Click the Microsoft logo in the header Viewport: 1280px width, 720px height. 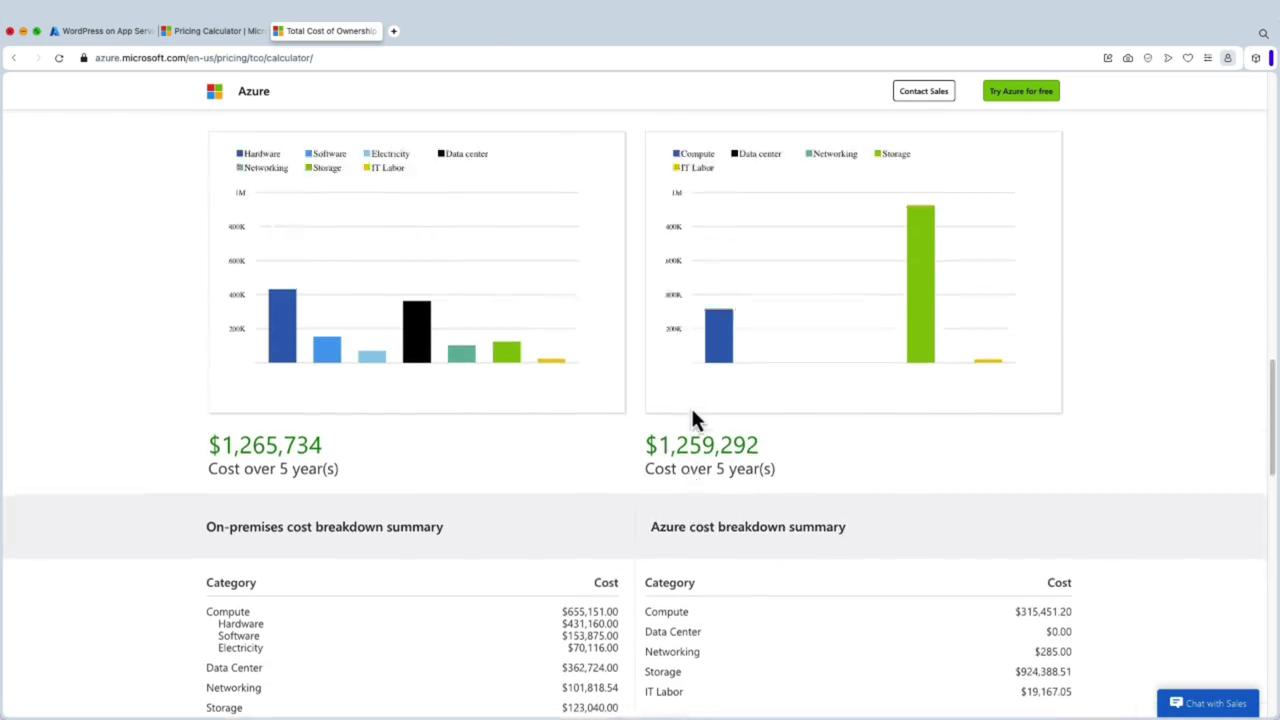point(214,91)
